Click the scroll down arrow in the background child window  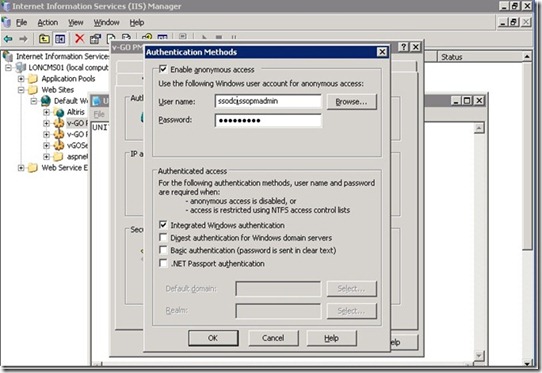click(479, 355)
